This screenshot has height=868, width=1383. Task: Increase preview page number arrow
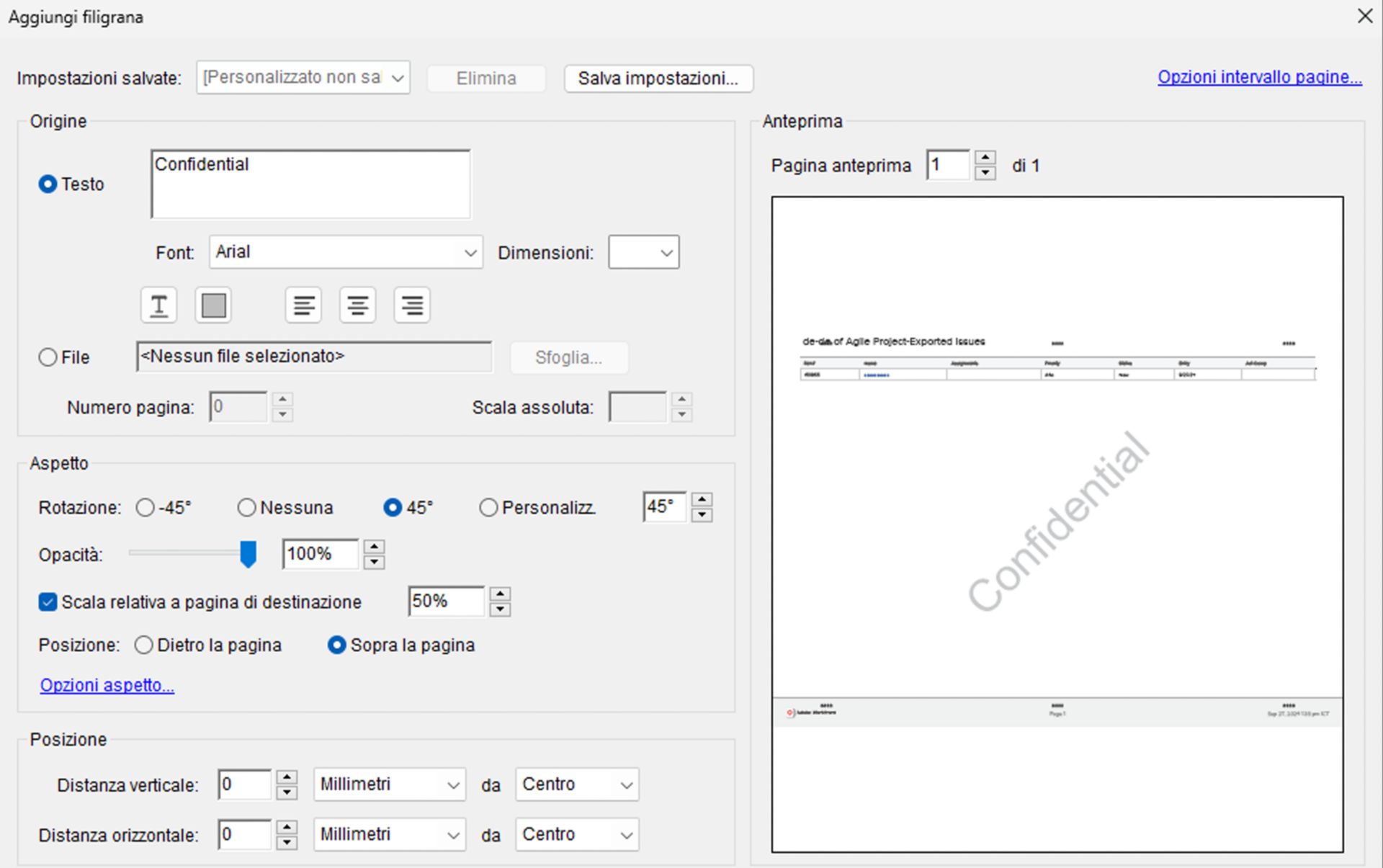(x=985, y=158)
